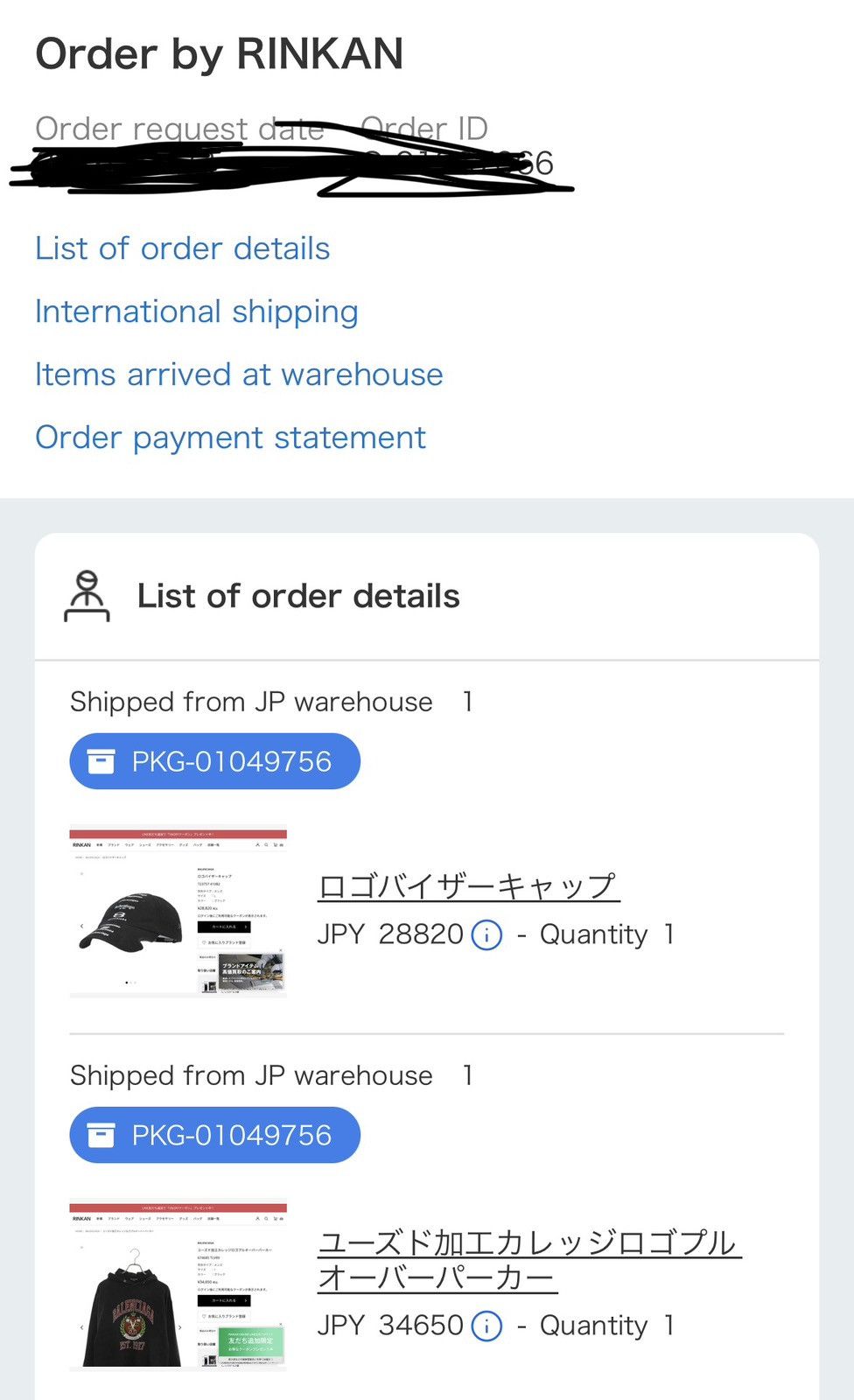
Task: Go to Items arrived at warehouse
Action: coord(239,374)
